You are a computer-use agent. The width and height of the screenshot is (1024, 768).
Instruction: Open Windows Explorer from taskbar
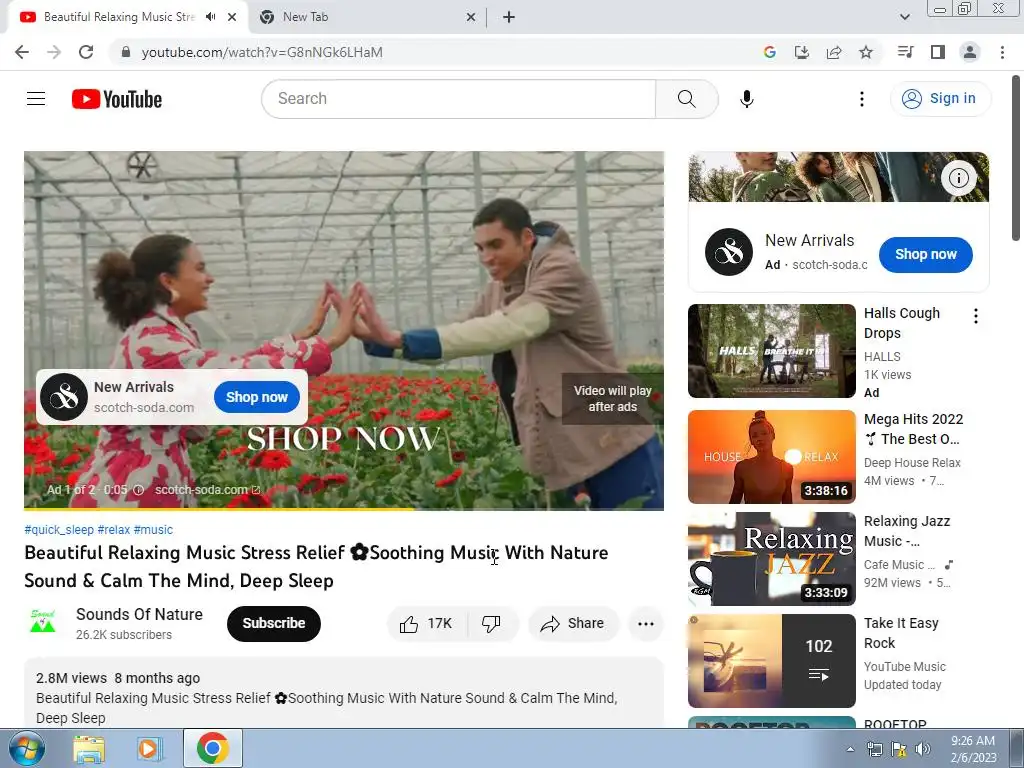[x=88, y=749]
